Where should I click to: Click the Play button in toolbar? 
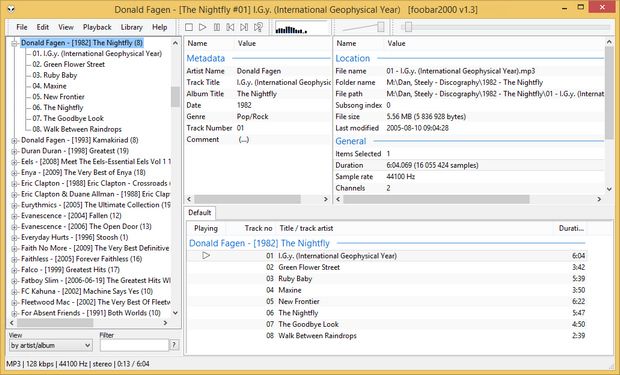coord(203,27)
